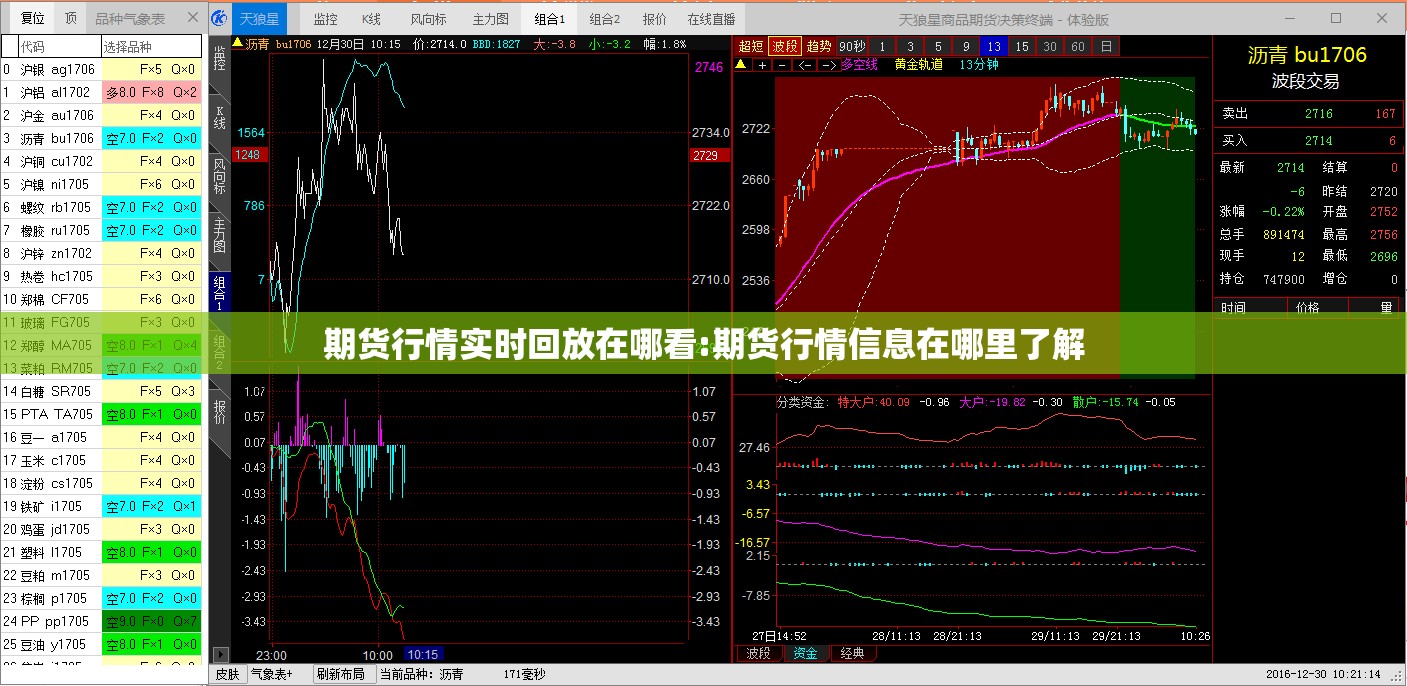
Task: Select PTA TA705 row
Action: coord(101,414)
